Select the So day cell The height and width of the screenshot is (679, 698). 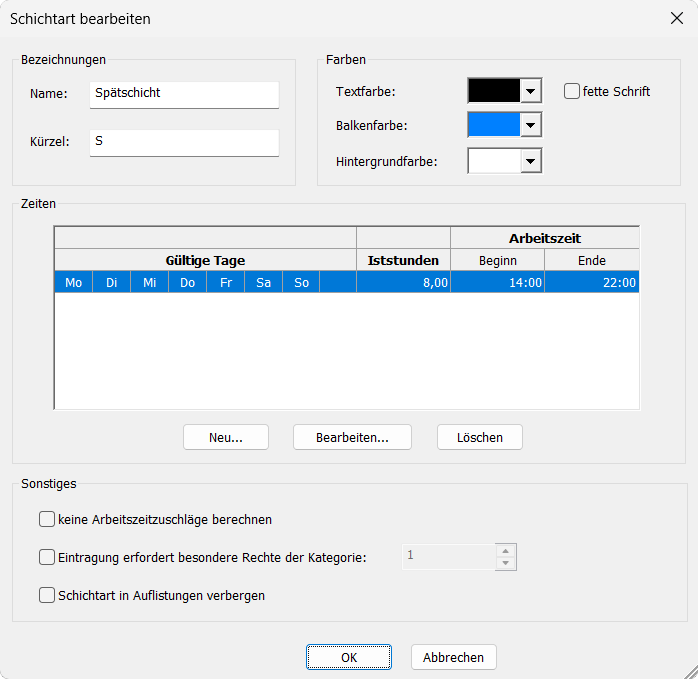(x=301, y=282)
